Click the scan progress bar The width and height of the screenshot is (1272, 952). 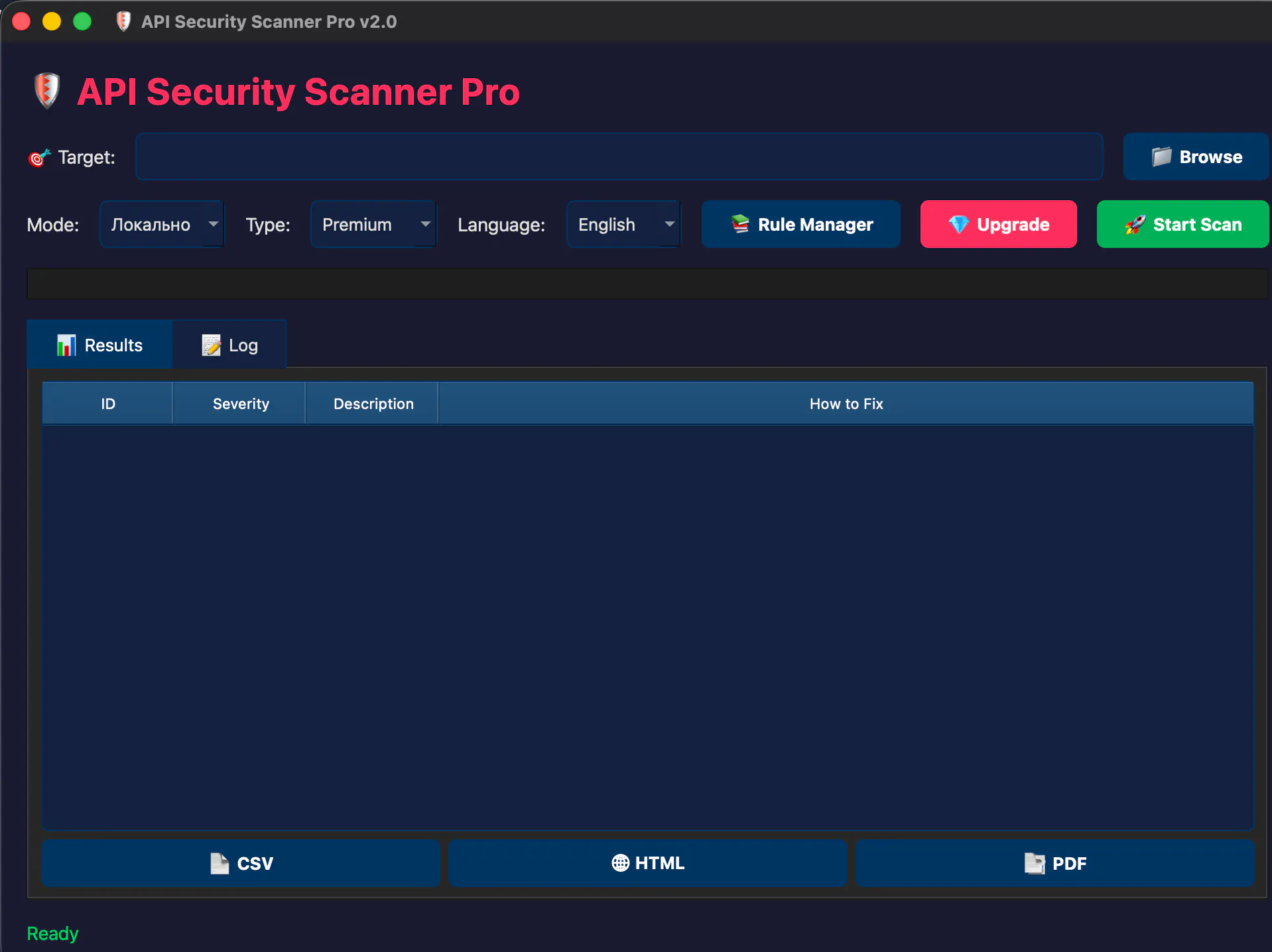647,284
